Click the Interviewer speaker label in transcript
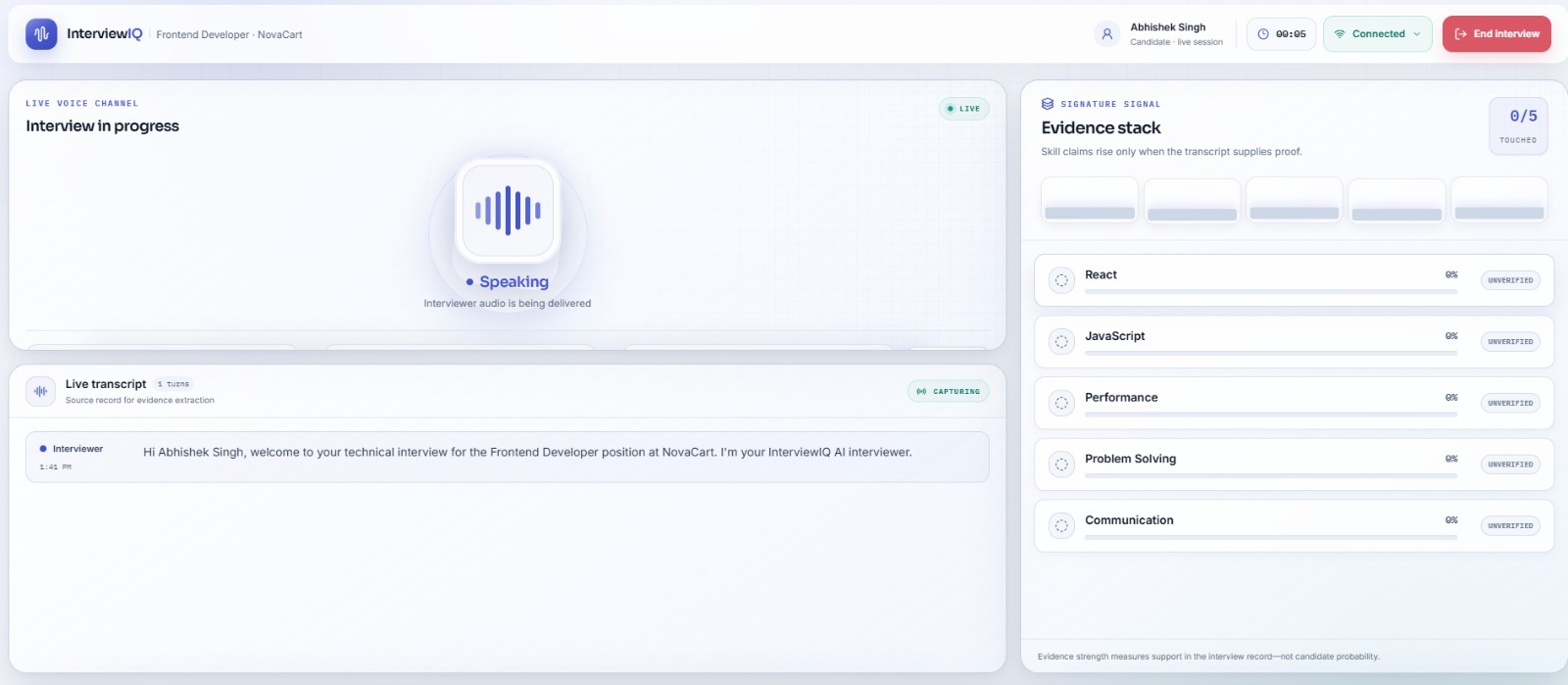This screenshot has height=685, width=1568. click(77, 449)
